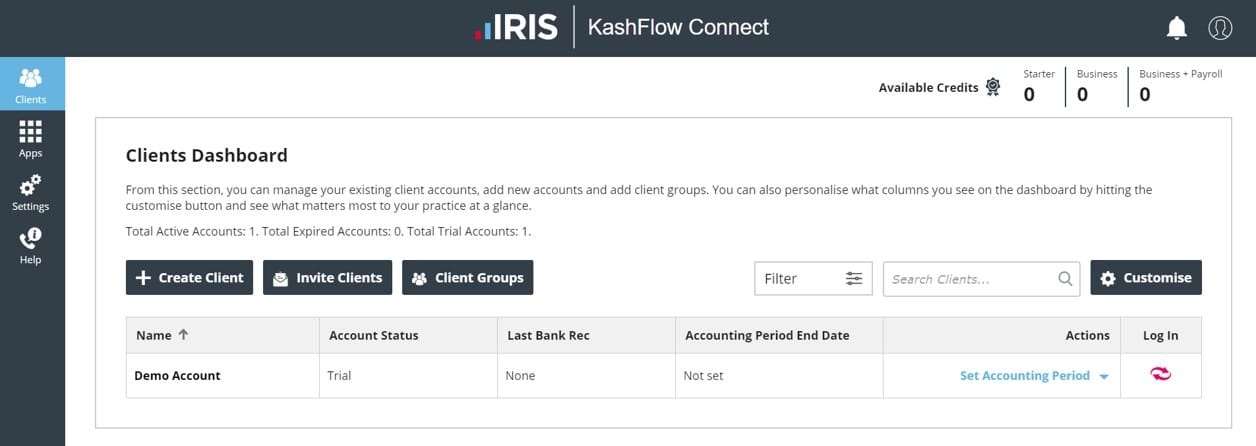The image size is (1256, 446).
Task: Open notifications bell icon
Action: [x=1177, y=28]
